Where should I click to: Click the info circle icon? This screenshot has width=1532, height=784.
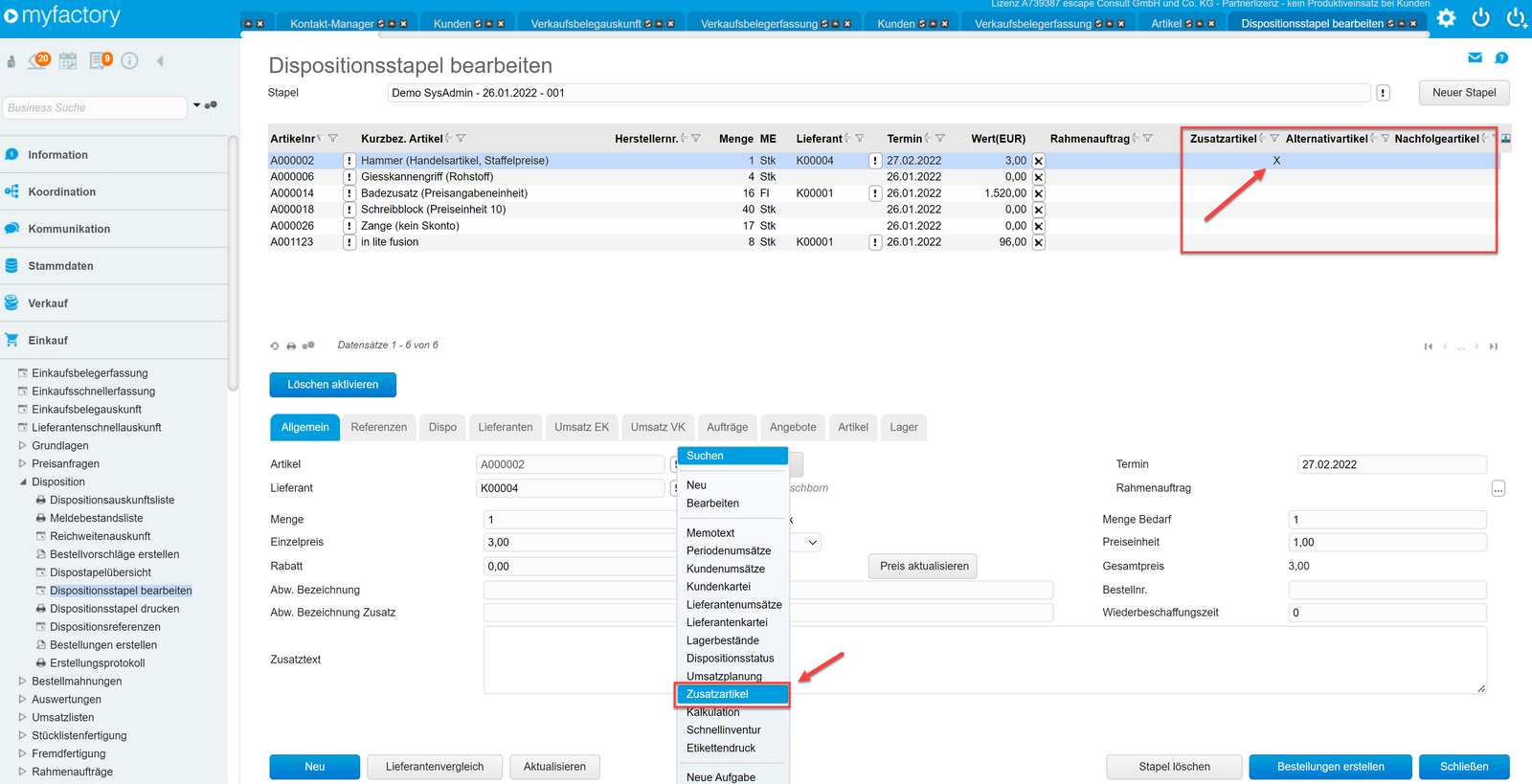130,61
